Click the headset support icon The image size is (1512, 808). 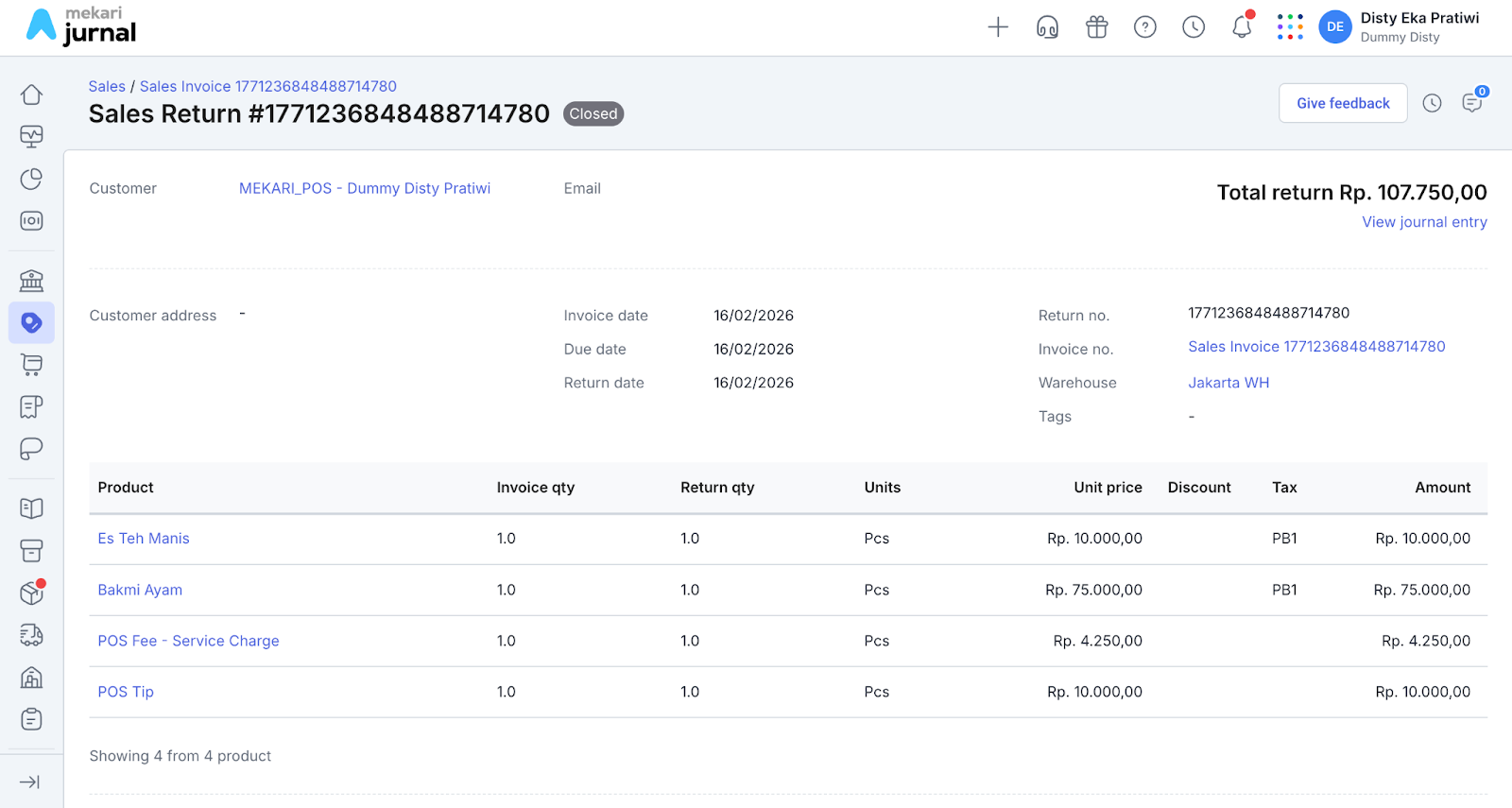coord(1047,27)
